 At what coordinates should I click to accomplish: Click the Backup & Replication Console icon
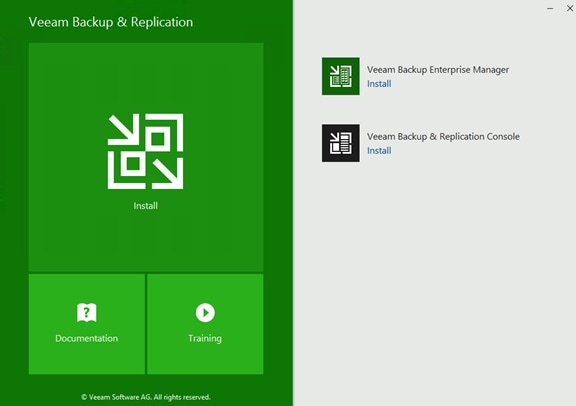coord(341,143)
